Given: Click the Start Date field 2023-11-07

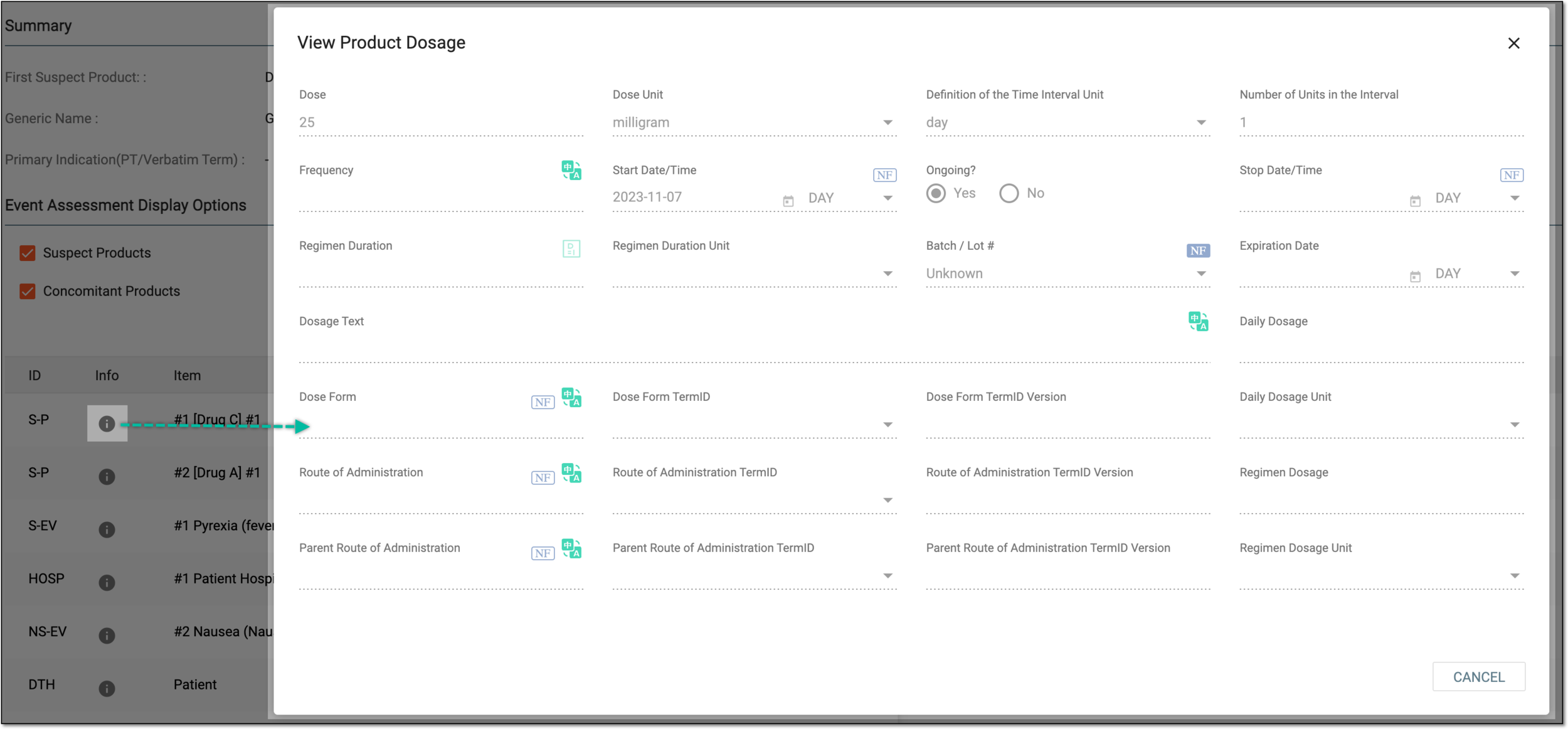Looking at the screenshot, I should [x=695, y=198].
